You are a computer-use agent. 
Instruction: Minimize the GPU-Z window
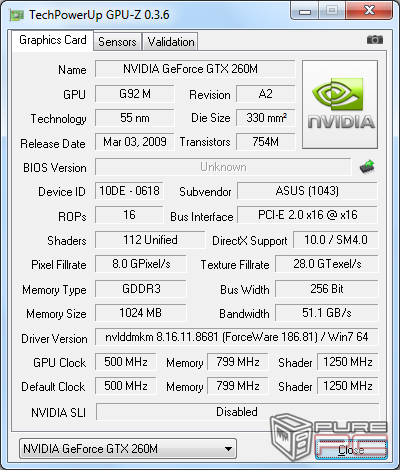tap(305, 11)
